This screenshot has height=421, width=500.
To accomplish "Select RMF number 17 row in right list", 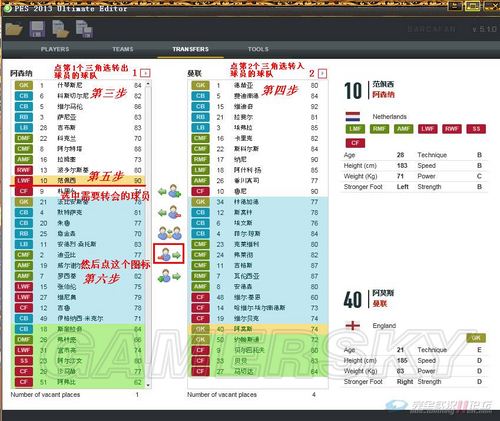I will (x=258, y=159).
